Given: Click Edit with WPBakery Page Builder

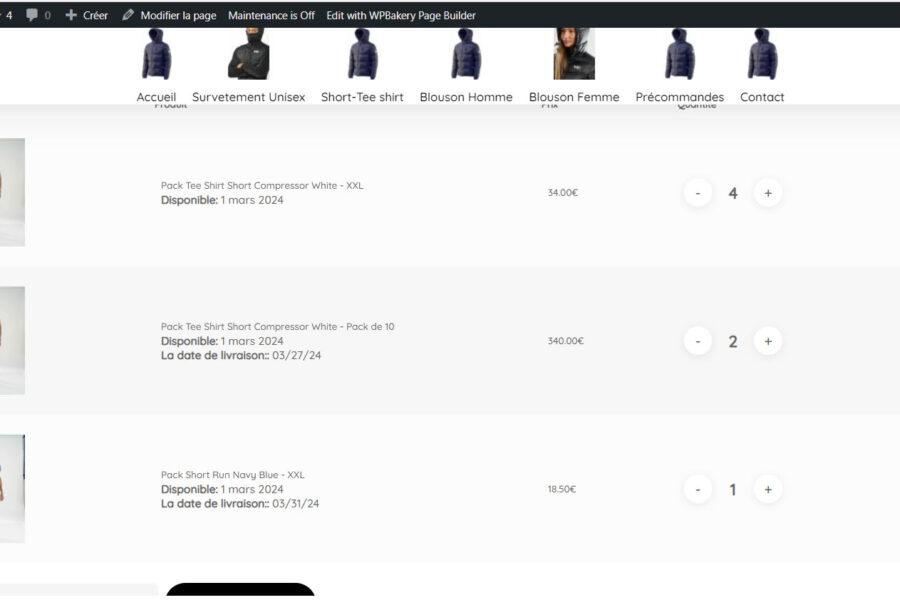Looking at the screenshot, I should (x=401, y=16).
